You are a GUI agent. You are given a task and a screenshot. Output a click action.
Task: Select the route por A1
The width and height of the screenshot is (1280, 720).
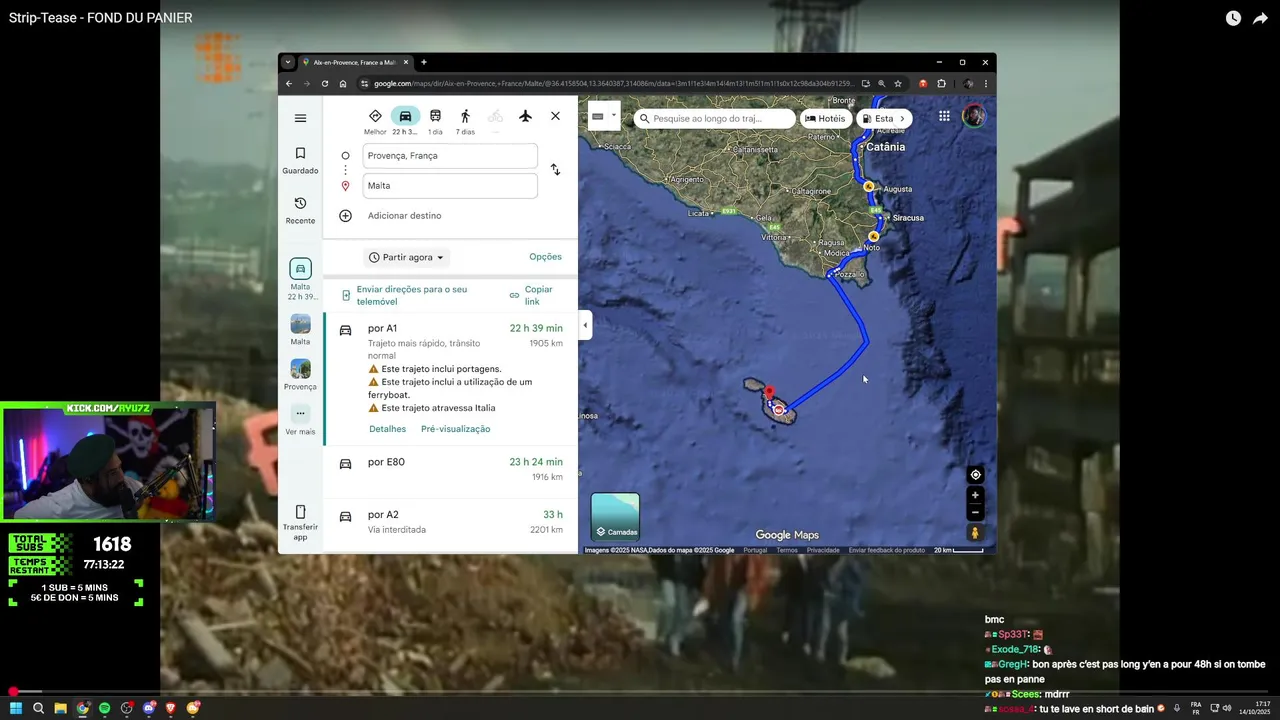pos(450,380)
